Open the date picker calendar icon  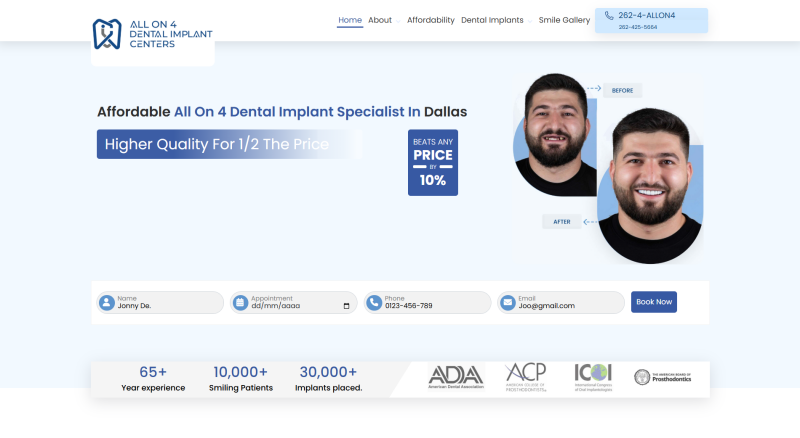(x=347, y=306)
